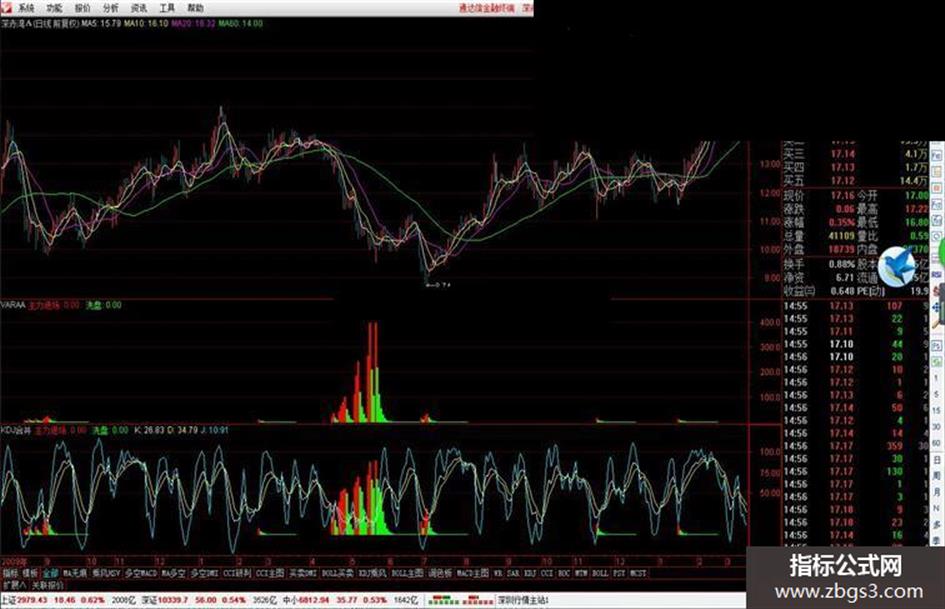Switch to daily 日 period

click(937, 459)
